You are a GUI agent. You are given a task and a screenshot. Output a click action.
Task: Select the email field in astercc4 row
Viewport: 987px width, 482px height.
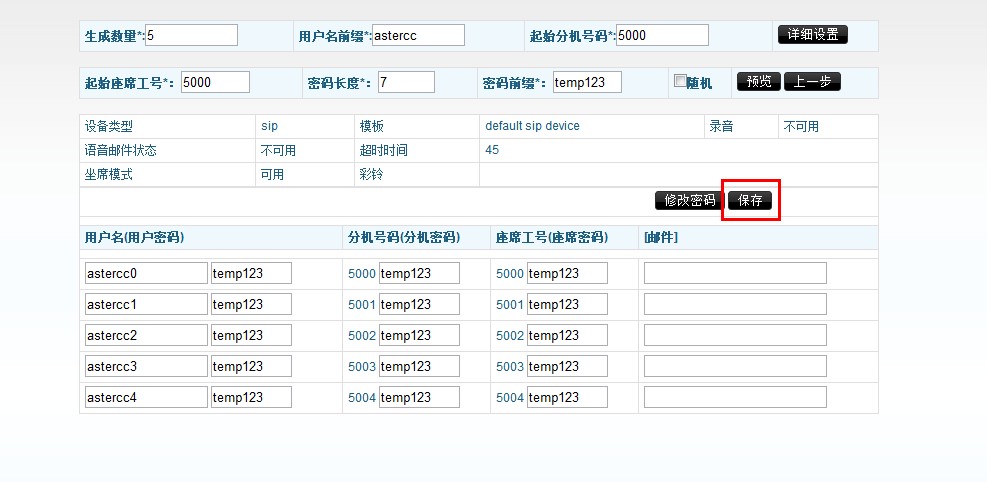[735, 397]
